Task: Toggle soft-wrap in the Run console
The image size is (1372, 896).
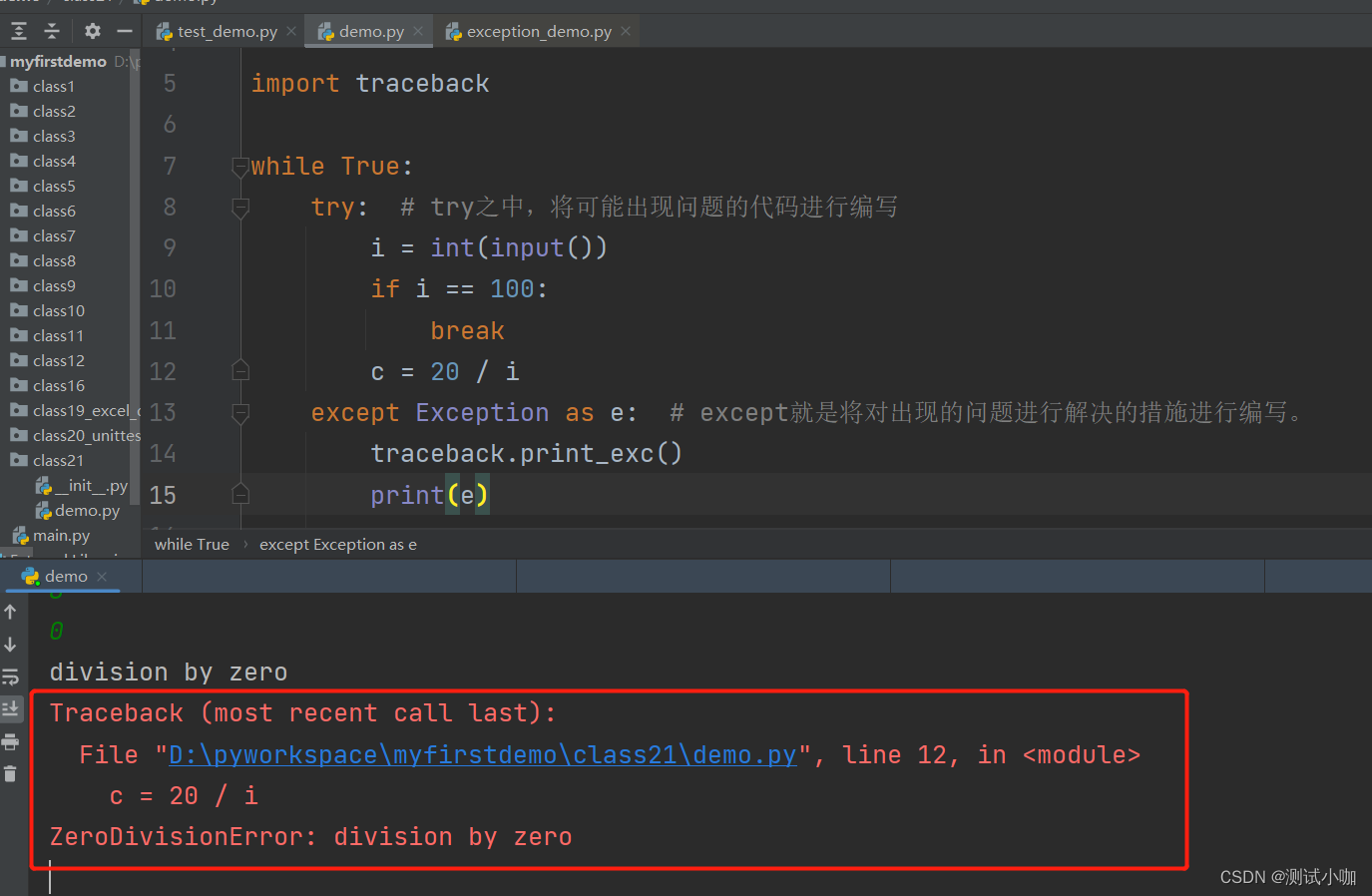Action: [x=10, y=676]
